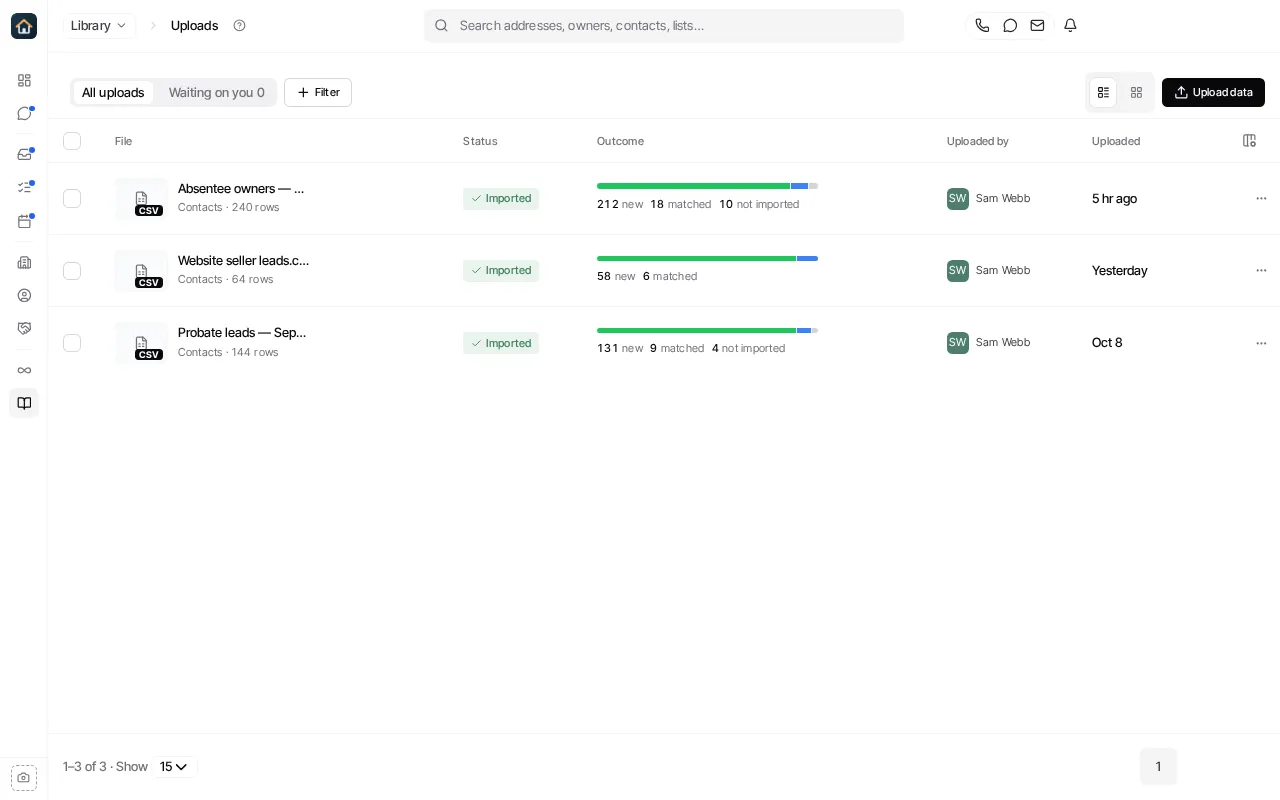Viewport: 1280px width, 800px height.
Task: Select the Waiting on you tab
Action: (x=217, y=92)
